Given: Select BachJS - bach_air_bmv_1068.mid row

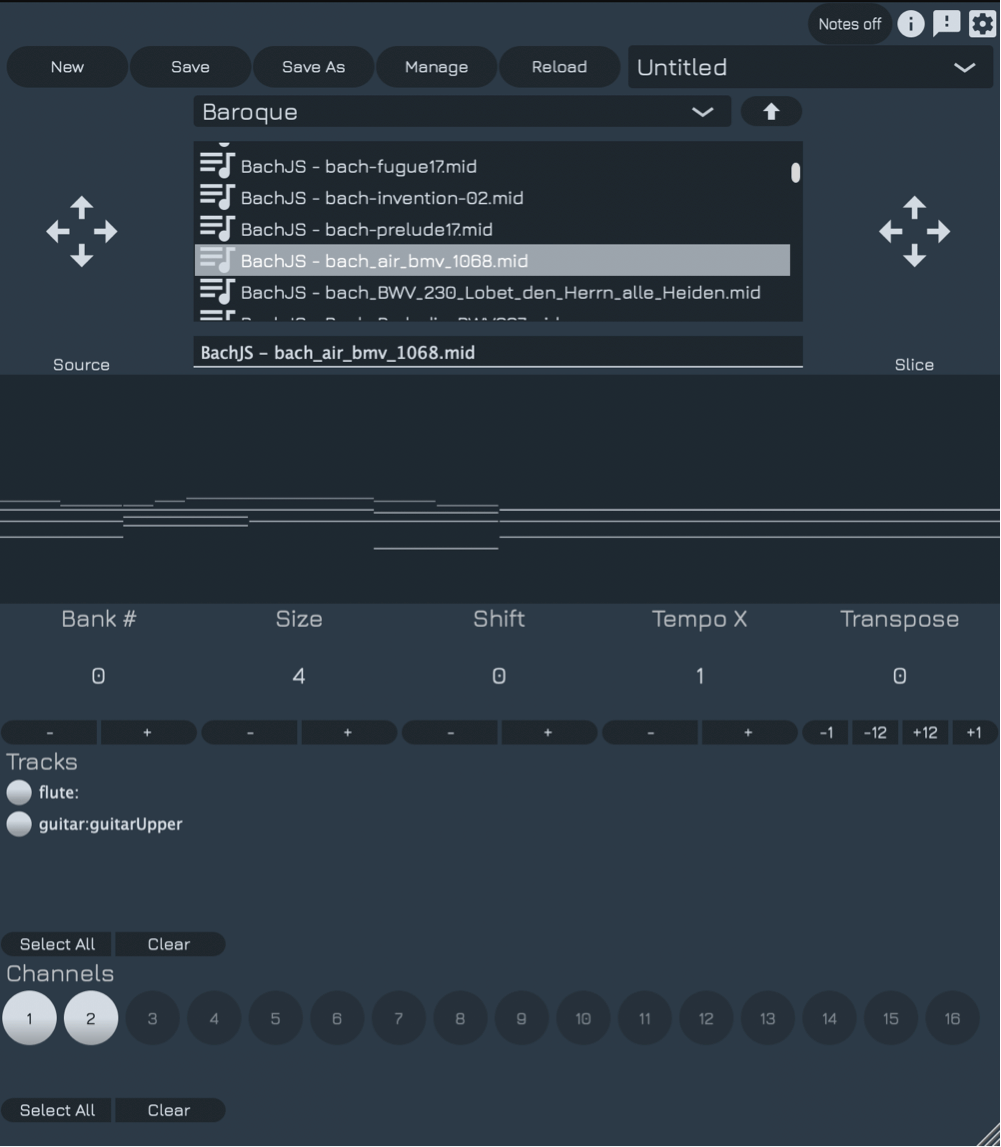Looking at the screenshot, I should click(x=492, y=260).
